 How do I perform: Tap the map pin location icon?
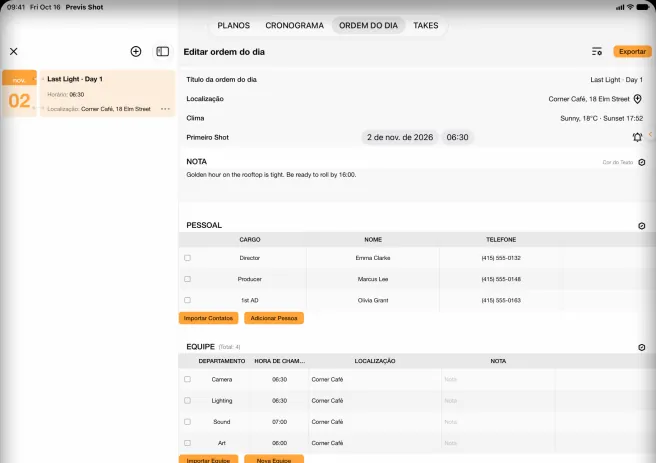point(637,99)
